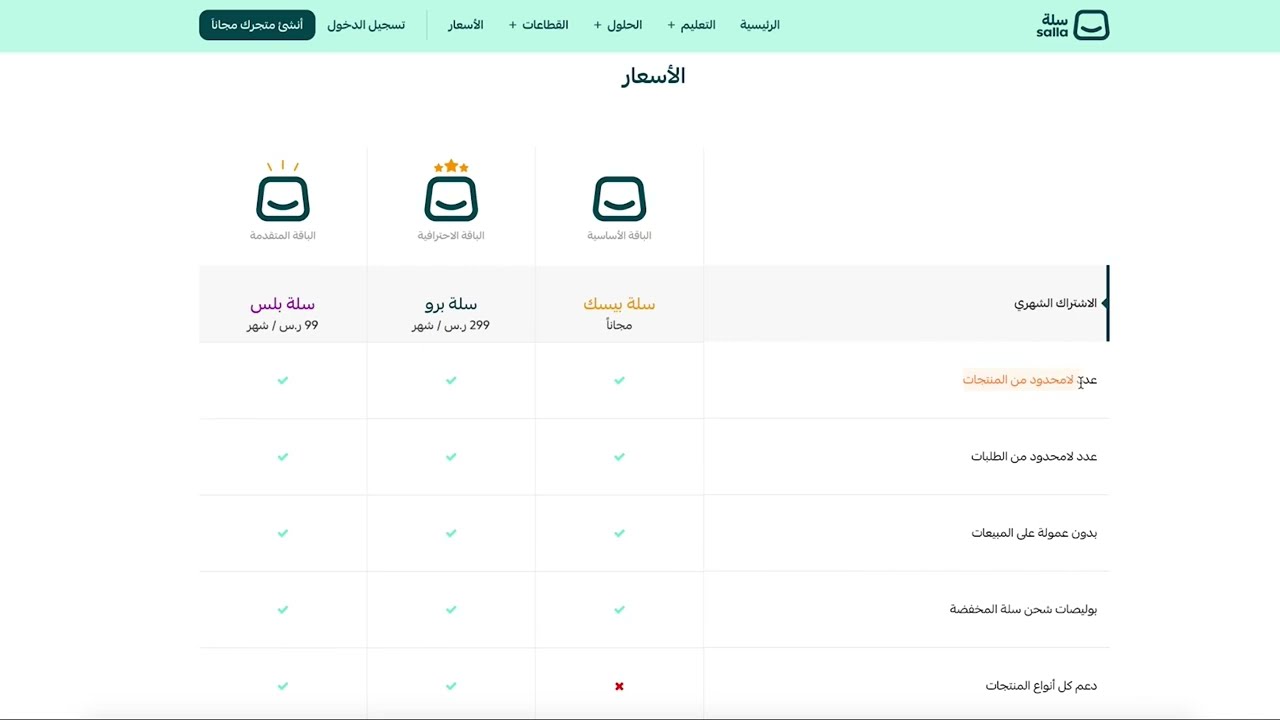Click the highlighted عدد لامحدود من المنتجات label
Screen dimensions: 1280x720
tap(1030, 380)
